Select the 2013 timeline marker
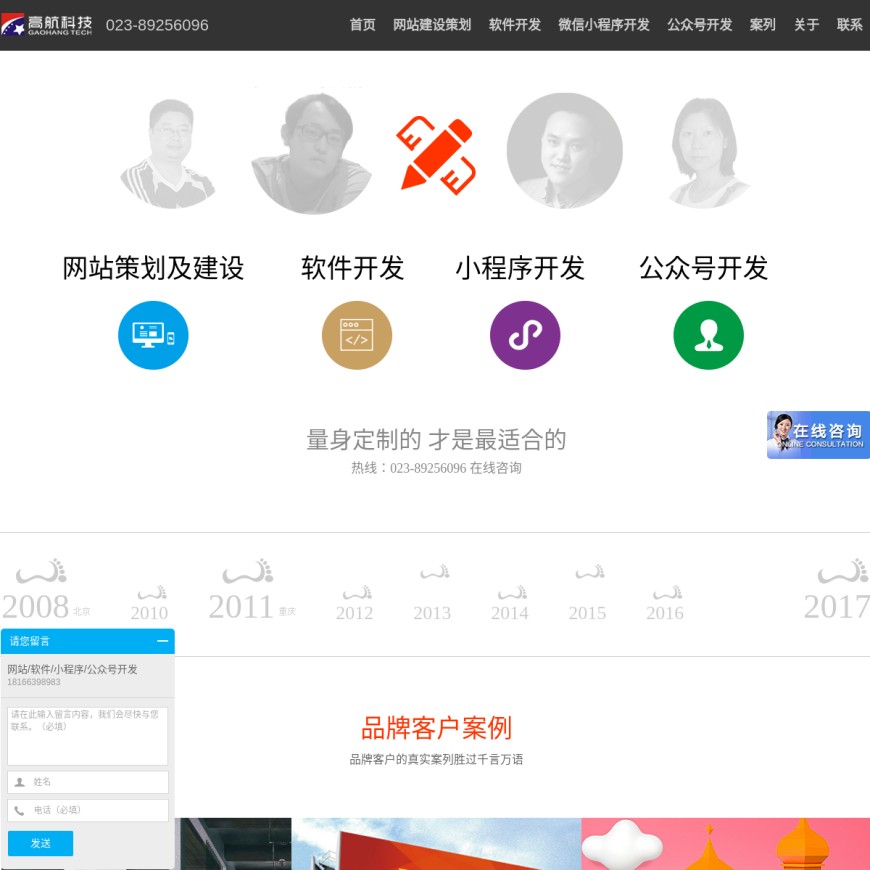The width and height of the screenshot is (870, 870). [432, 594]
